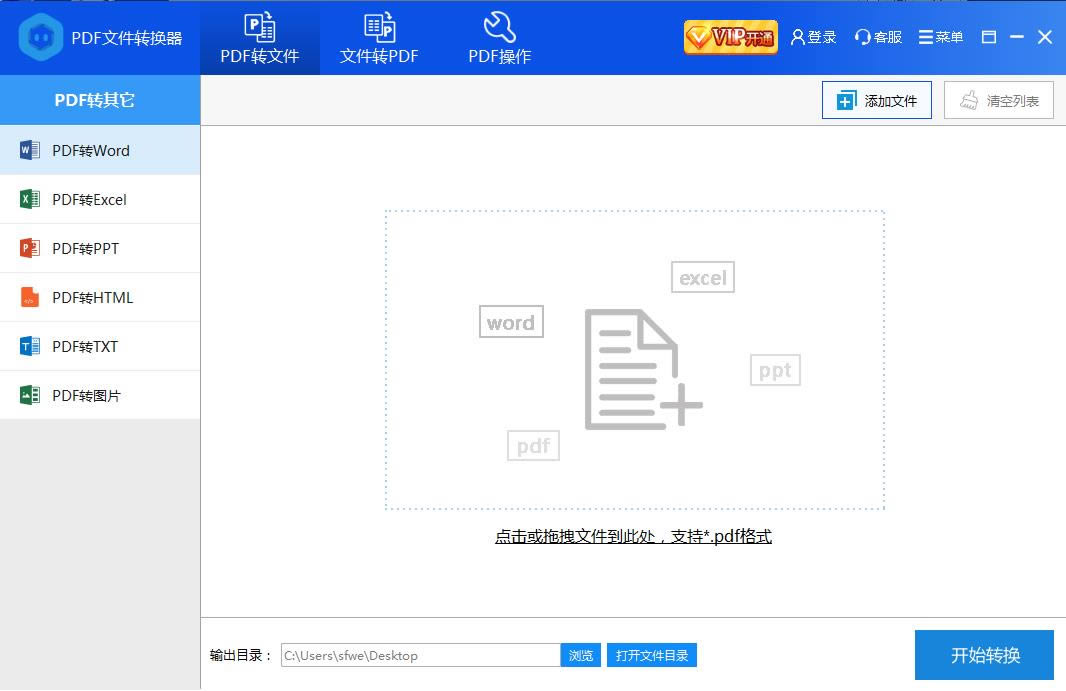The height and width of the screenshot is (691, 1066).
Task: Open the PDF操作 tab
Action: (500, 37)
